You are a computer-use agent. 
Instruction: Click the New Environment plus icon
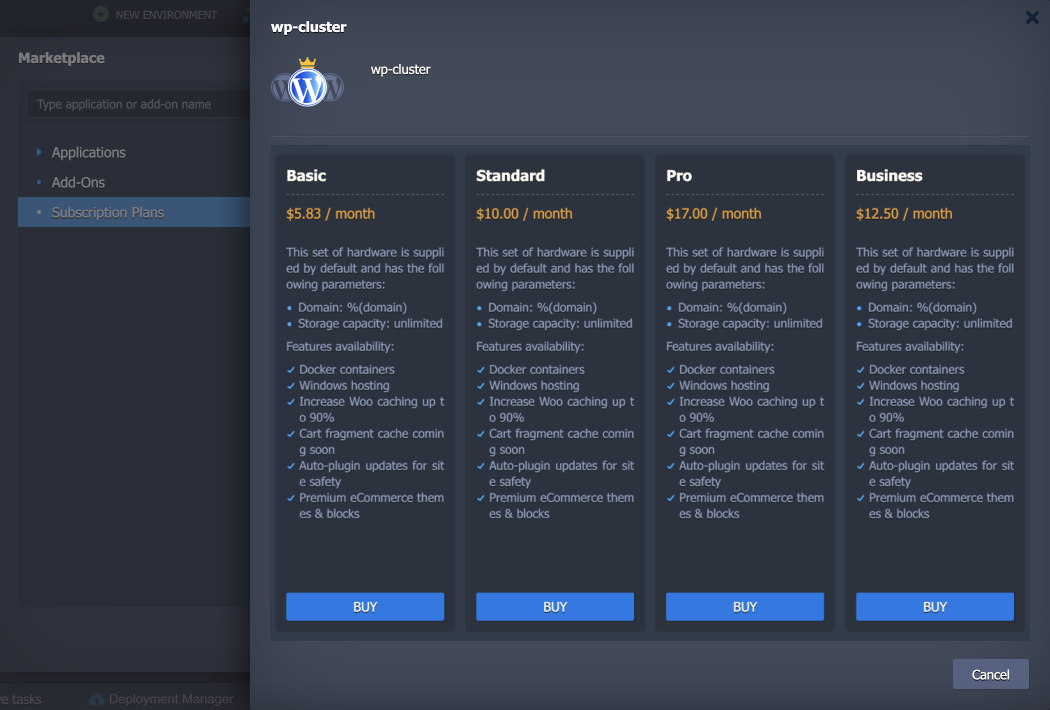[100, 14]
